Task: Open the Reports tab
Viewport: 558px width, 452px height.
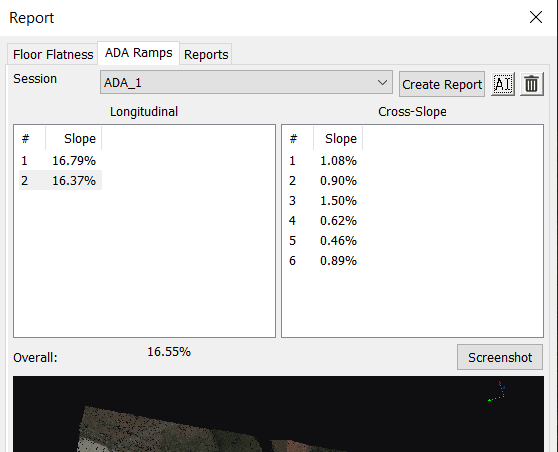Action: click(206, 54)
